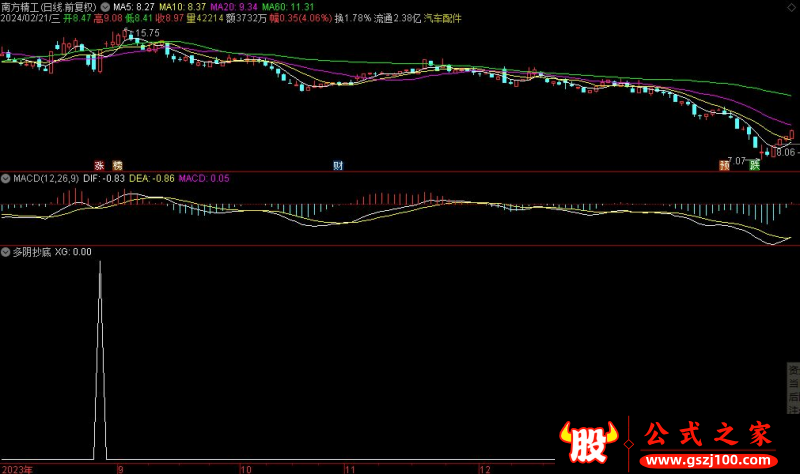This screenshot has height=474, width=800.
Task: Open the 南方精工 (日线 前复权) title dropdown
Action: point(47,6)
